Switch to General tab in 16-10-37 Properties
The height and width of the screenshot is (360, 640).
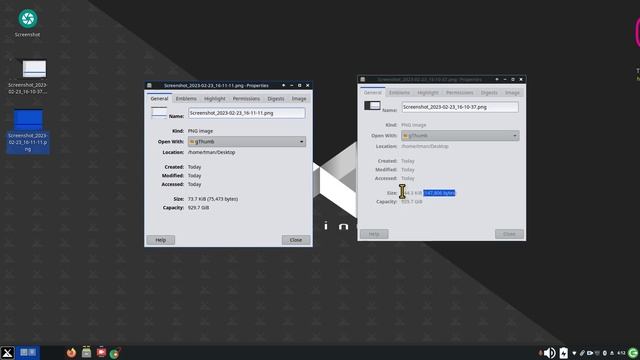coord(373,93)
